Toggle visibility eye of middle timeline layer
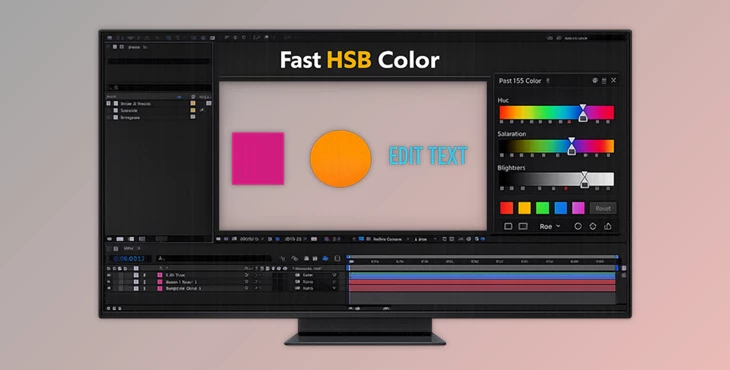The height and width of the screenshot is (370, 730). point(109,282)
